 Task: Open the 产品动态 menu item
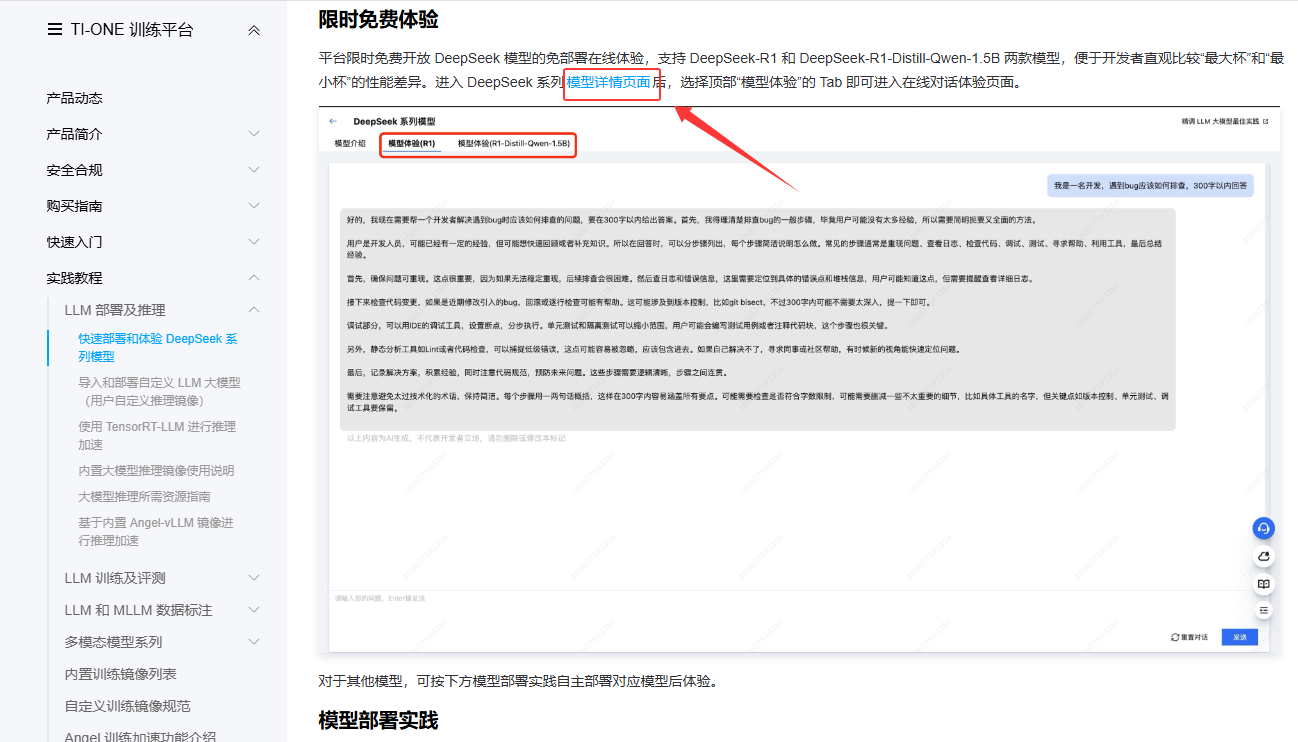pyautogui.click(x=75, y=98)
